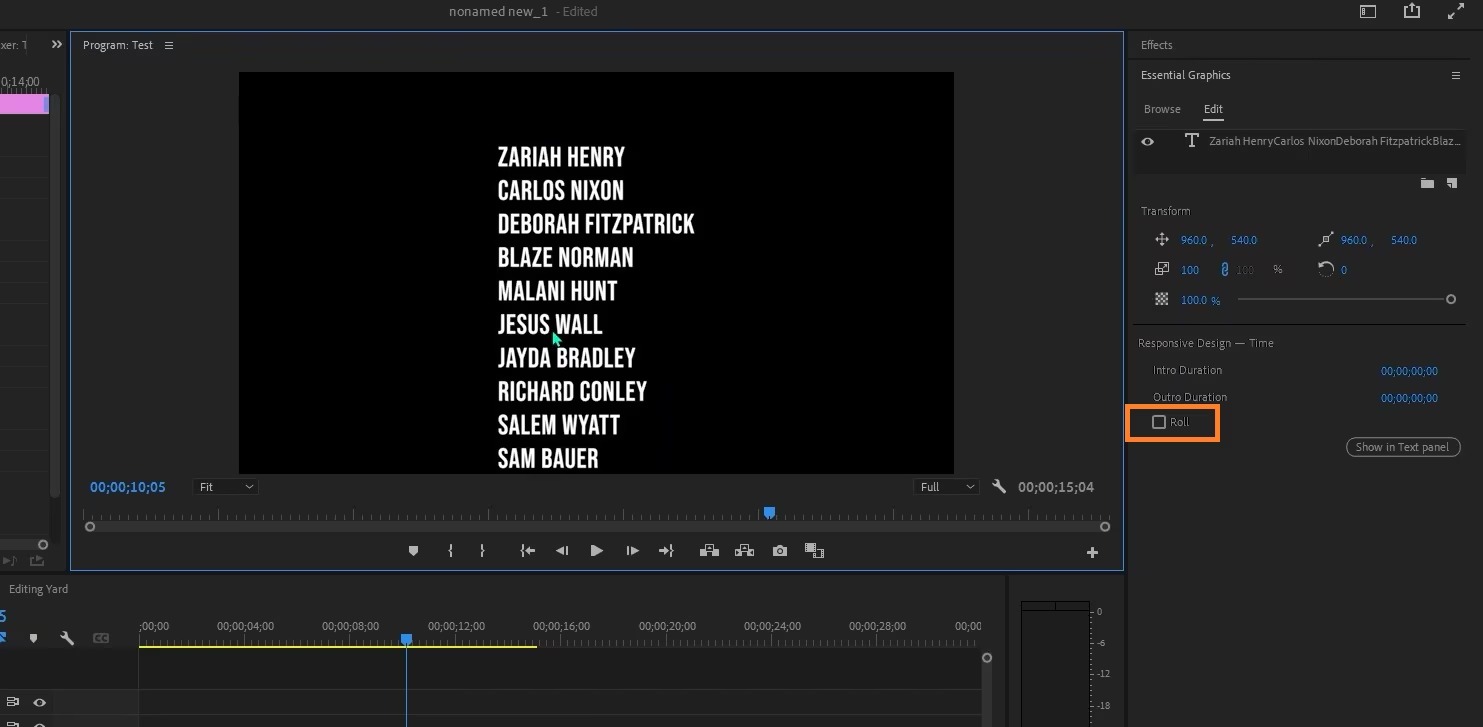
Task: Click the Intro Duration timecode value
Action: (x=1409, y=371)
